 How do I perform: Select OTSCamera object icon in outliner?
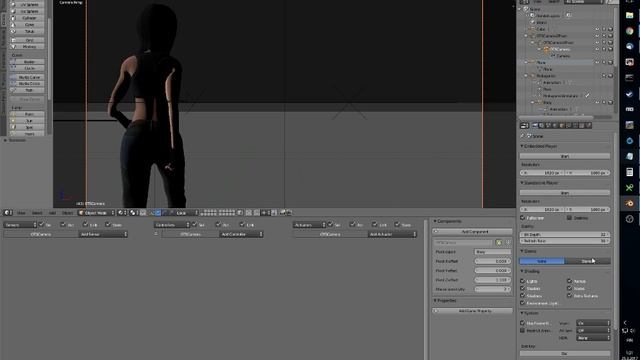point(546,49)
